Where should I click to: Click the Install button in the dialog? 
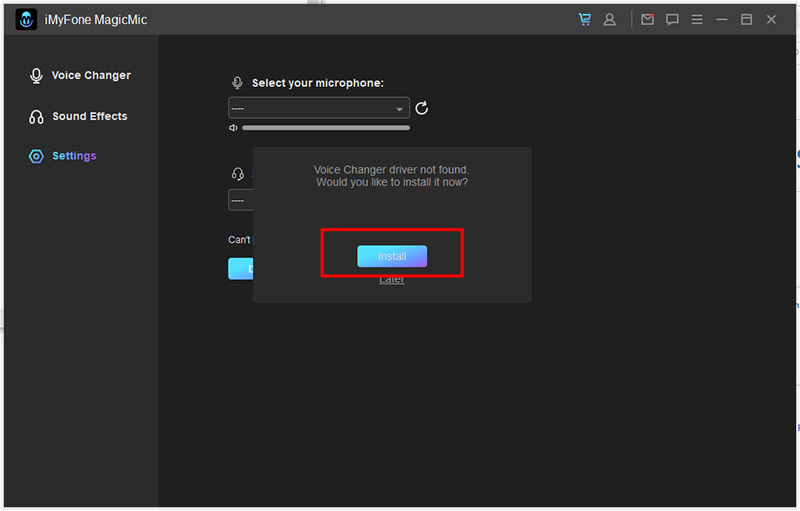point(392,256)
